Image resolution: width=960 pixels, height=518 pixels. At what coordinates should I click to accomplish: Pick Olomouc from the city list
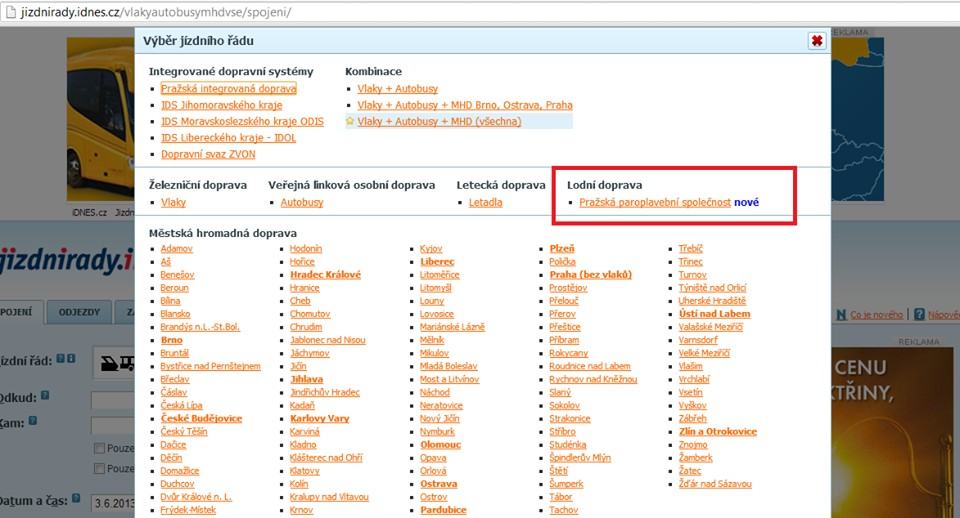440,445
